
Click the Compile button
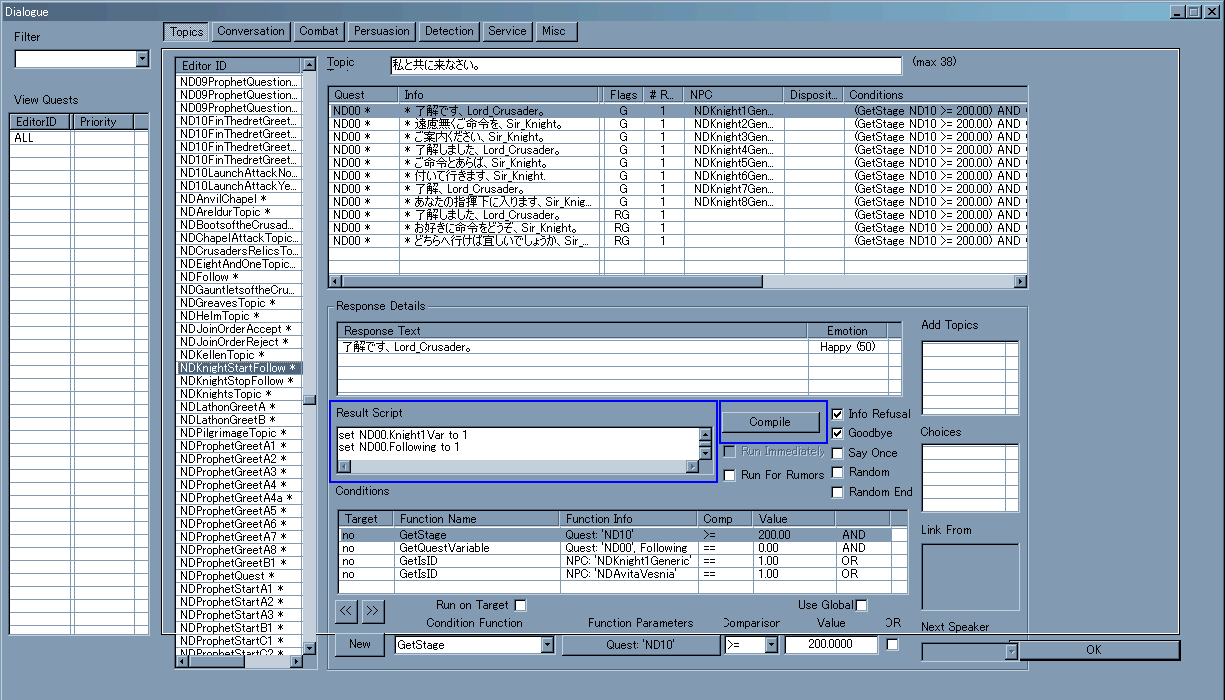(x=770, y=422)
